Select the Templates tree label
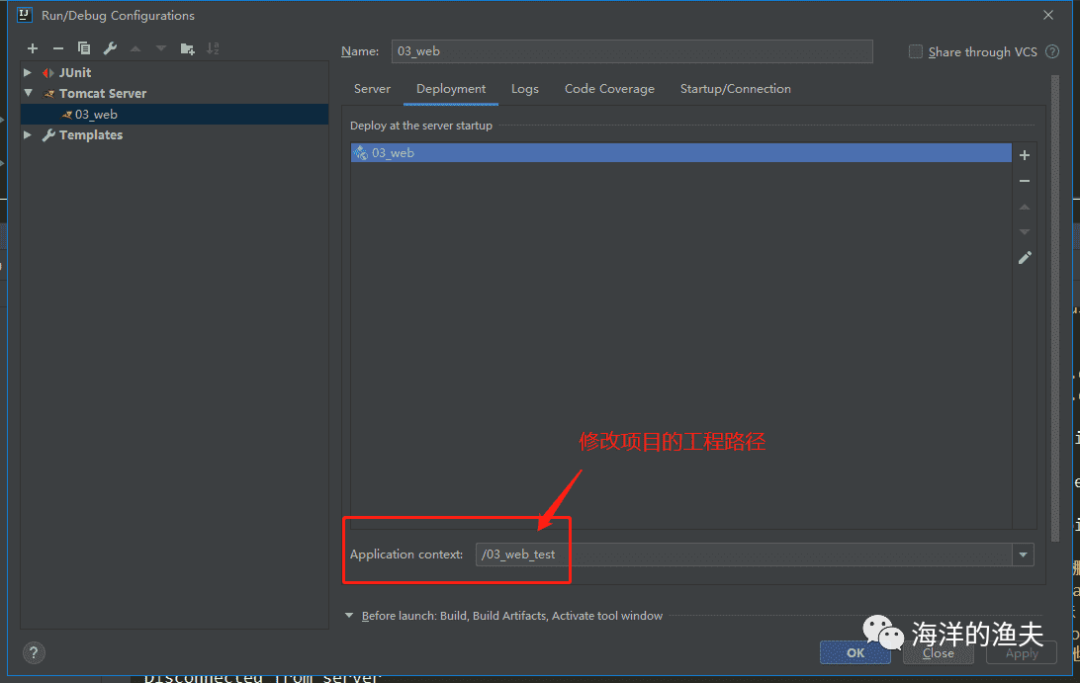The width and height of the screenshot is (1080, 683). click(x=91, y=135)
